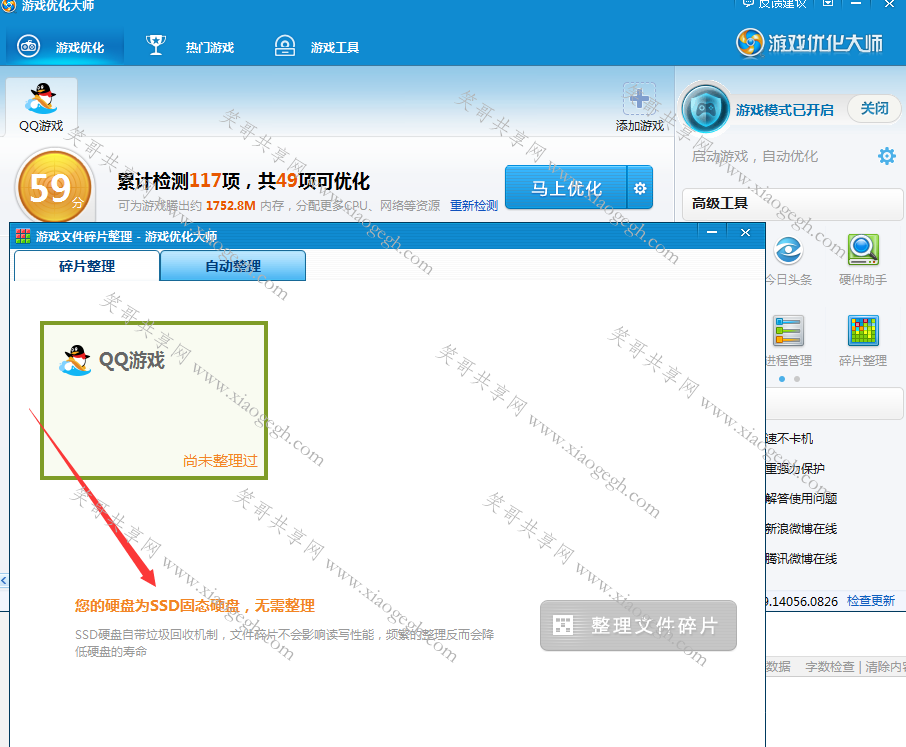Screen dimensions: 906x747
Task: Open the 解答使用问题 link
Action: [x=801, y=499]
